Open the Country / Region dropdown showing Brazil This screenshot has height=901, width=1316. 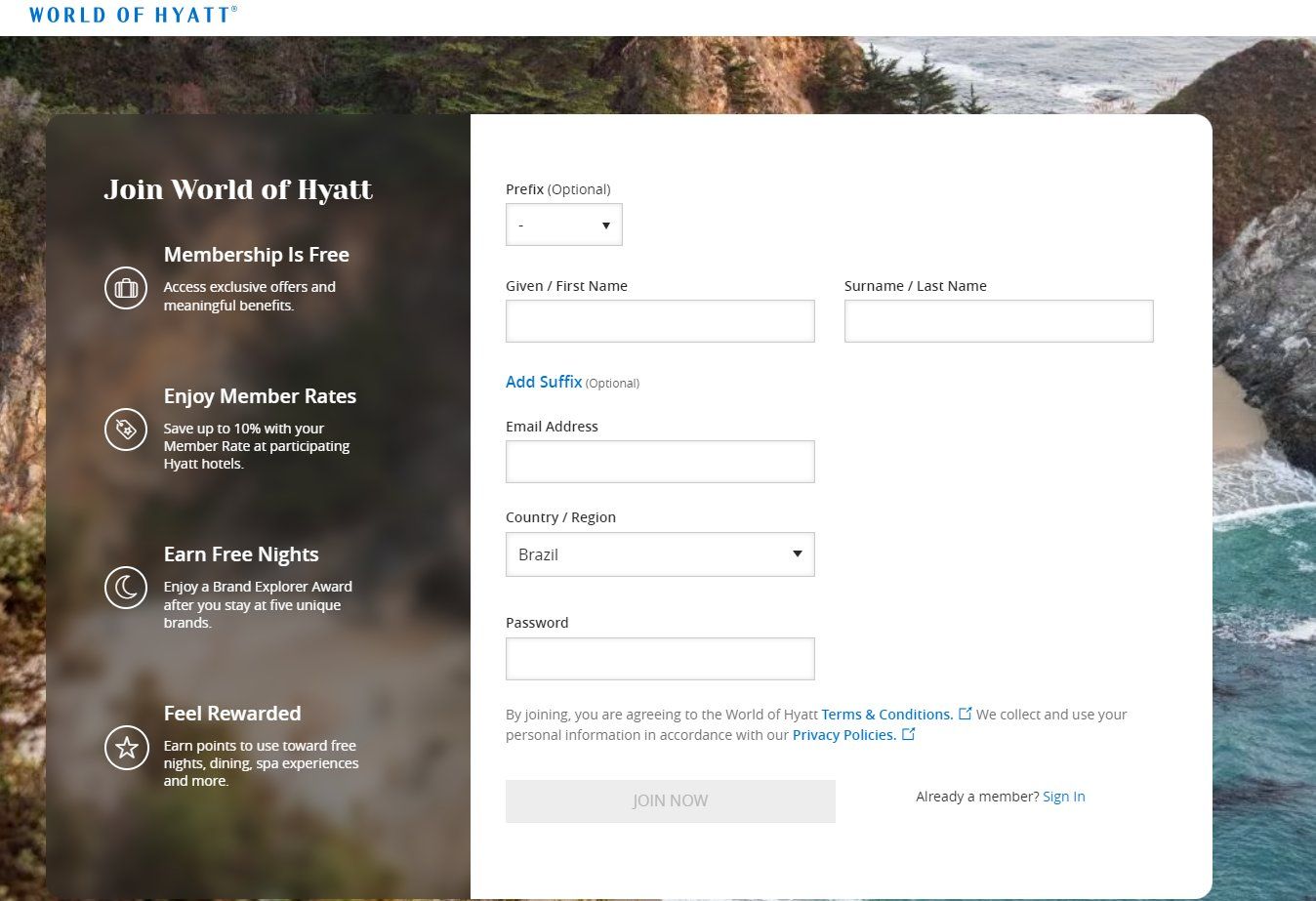[660, 554]
